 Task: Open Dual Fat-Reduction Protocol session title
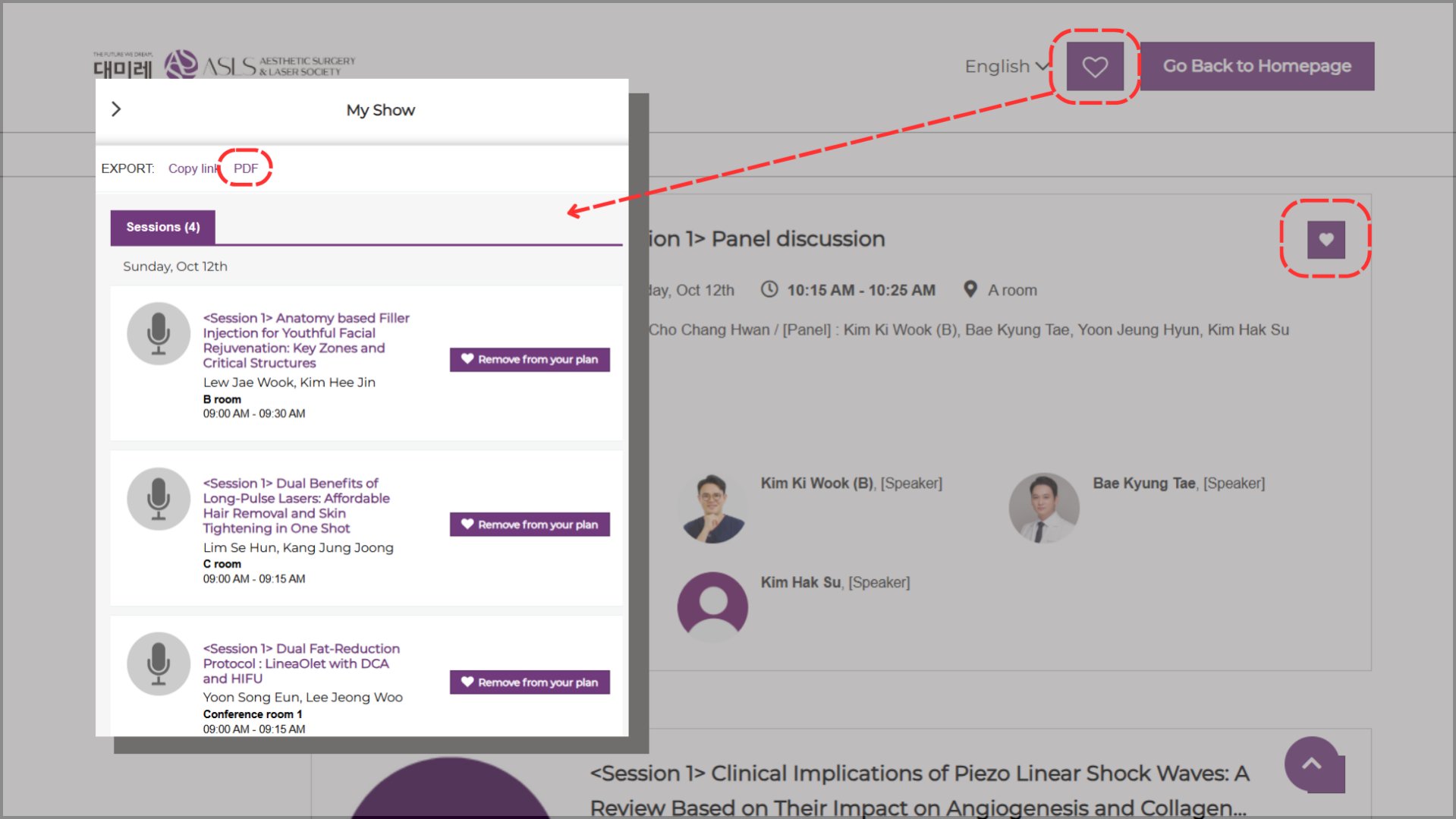tap(301, 663)
